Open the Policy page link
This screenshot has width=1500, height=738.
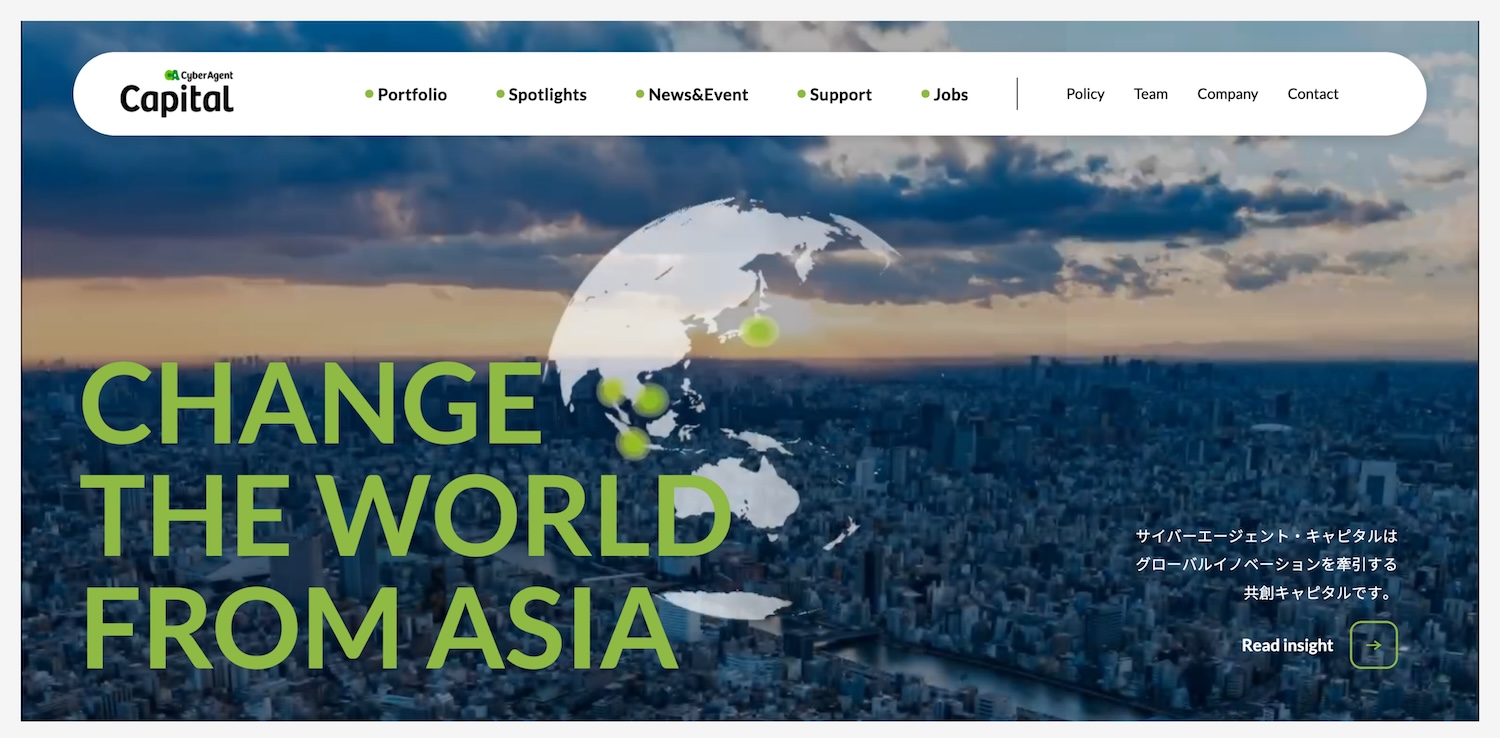[x=1085, y=94]
